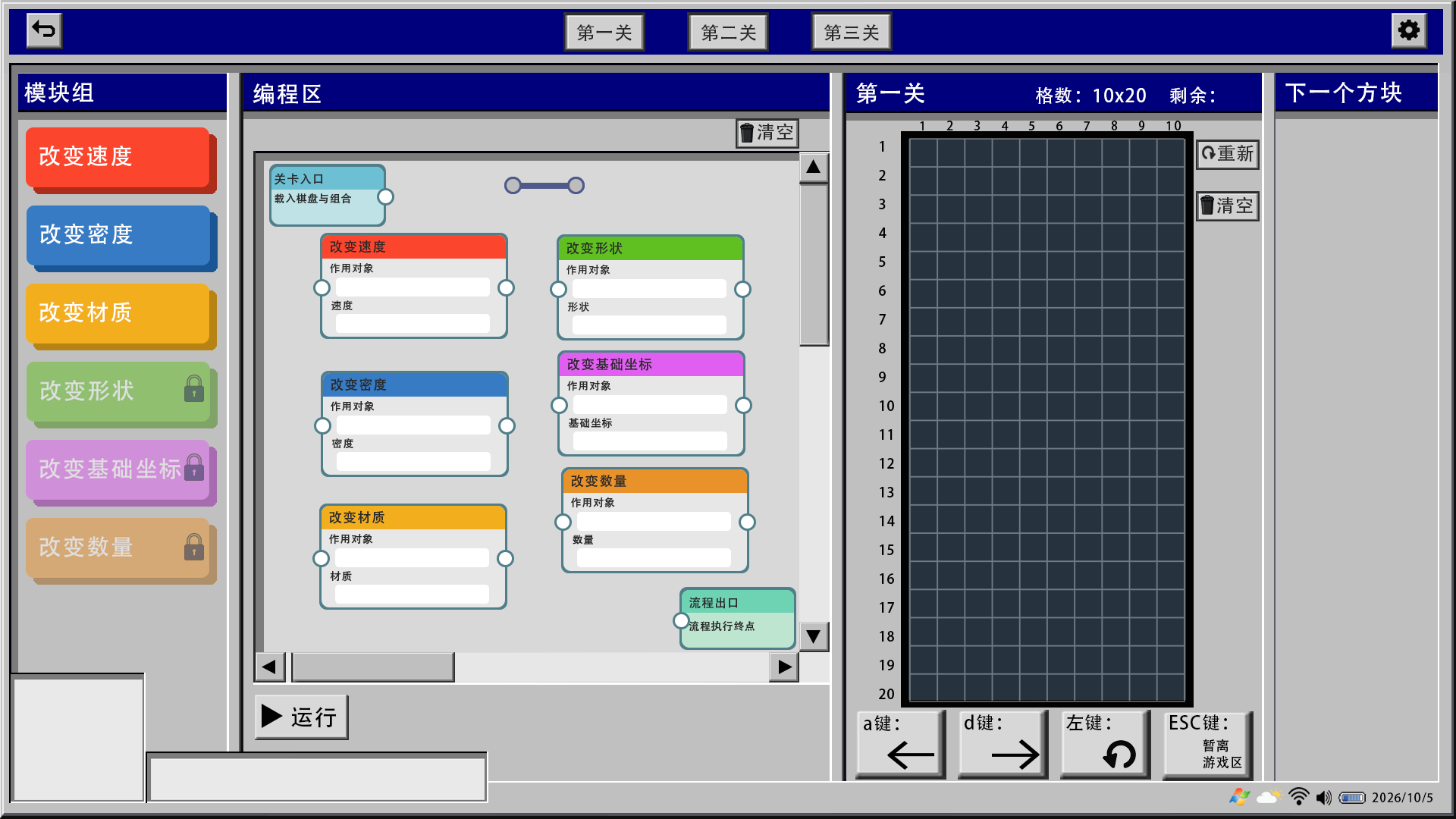
Task: Click the lock icon on 改变数量
Action: [x=194, y=546]
